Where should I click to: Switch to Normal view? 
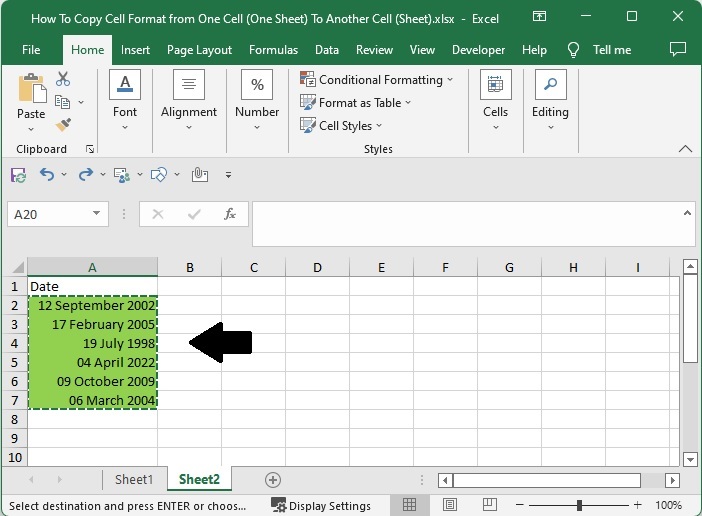click(x=409, y=505)
